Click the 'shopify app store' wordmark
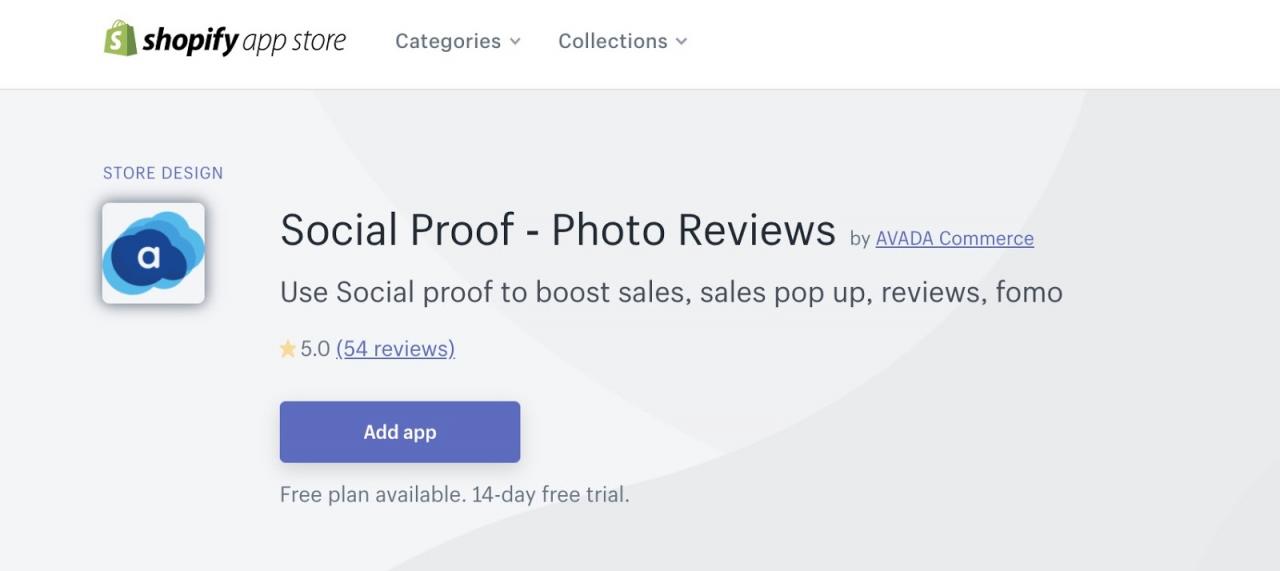The image size is (1280, 571). click(244, 41)
